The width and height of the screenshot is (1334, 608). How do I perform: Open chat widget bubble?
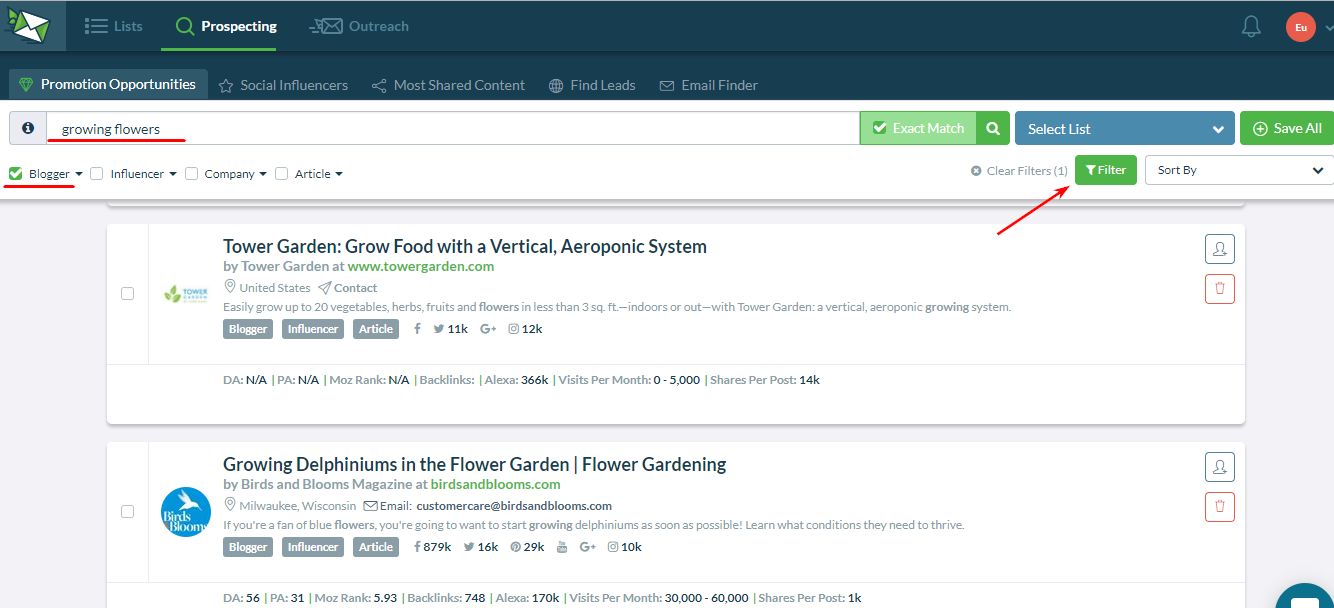[x=1304, y=596]
